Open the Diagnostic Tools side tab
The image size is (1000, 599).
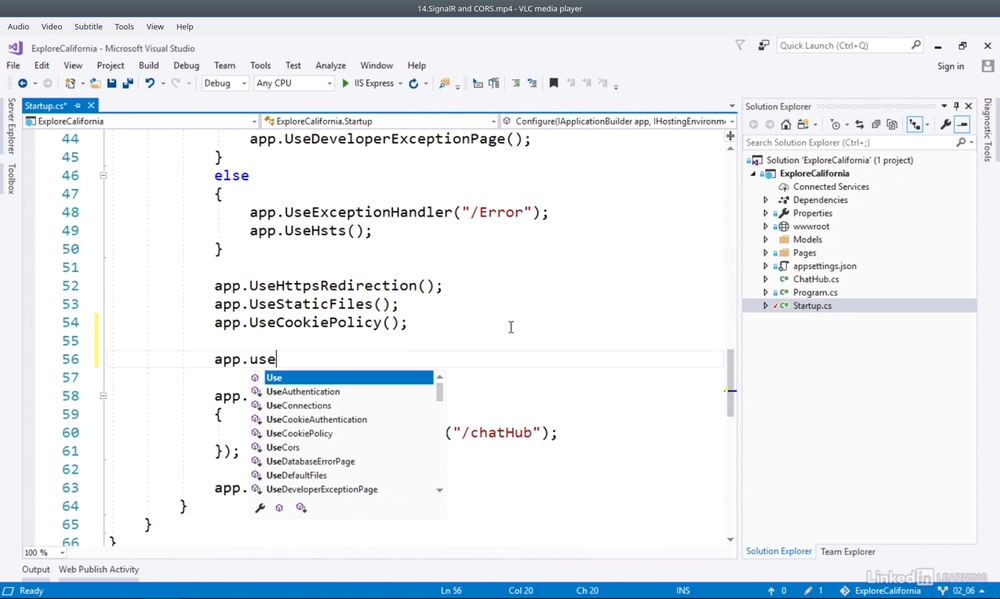pyautogui.click(x=988, y=129)
